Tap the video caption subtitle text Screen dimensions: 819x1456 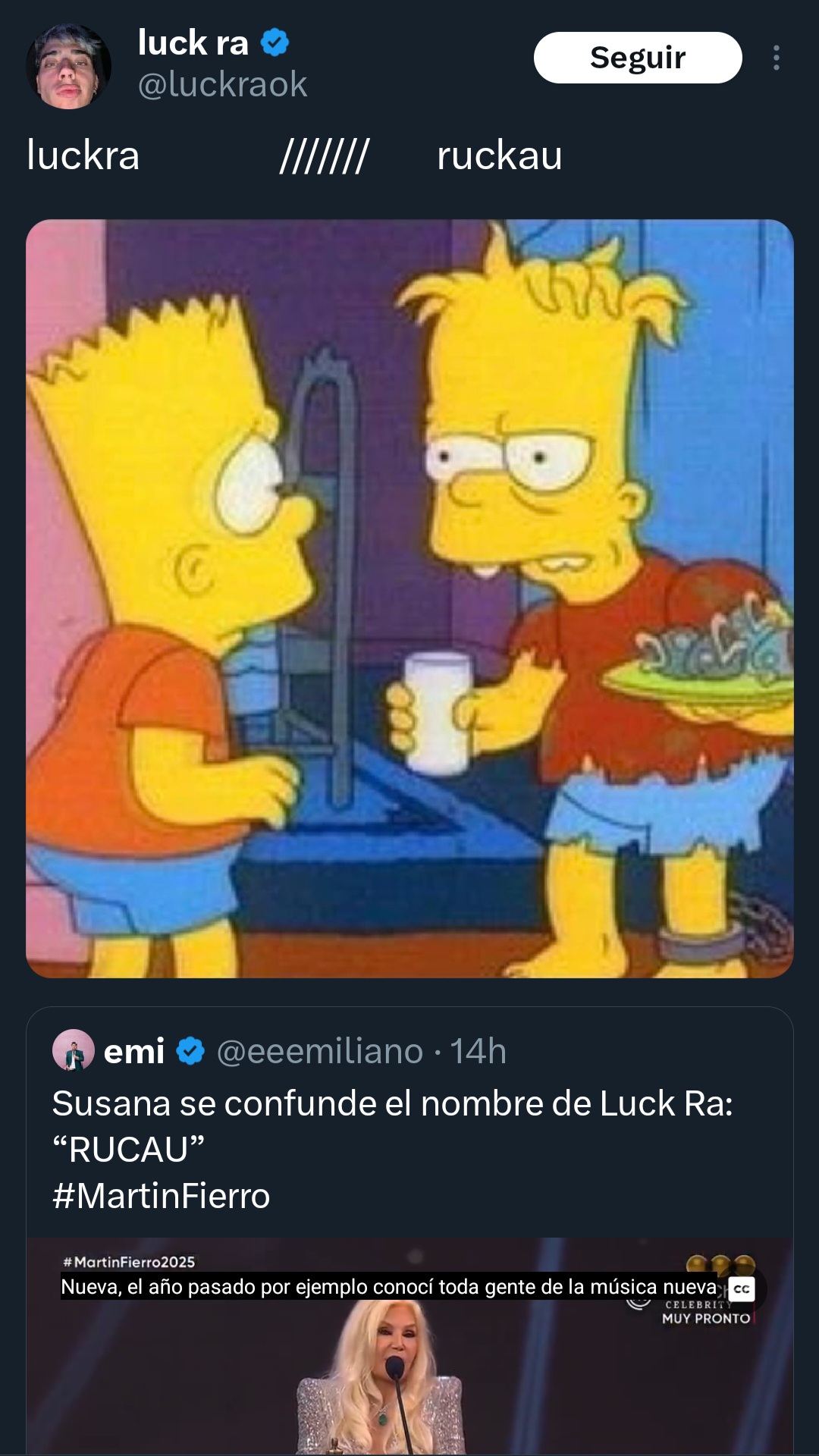point(388,1287)
